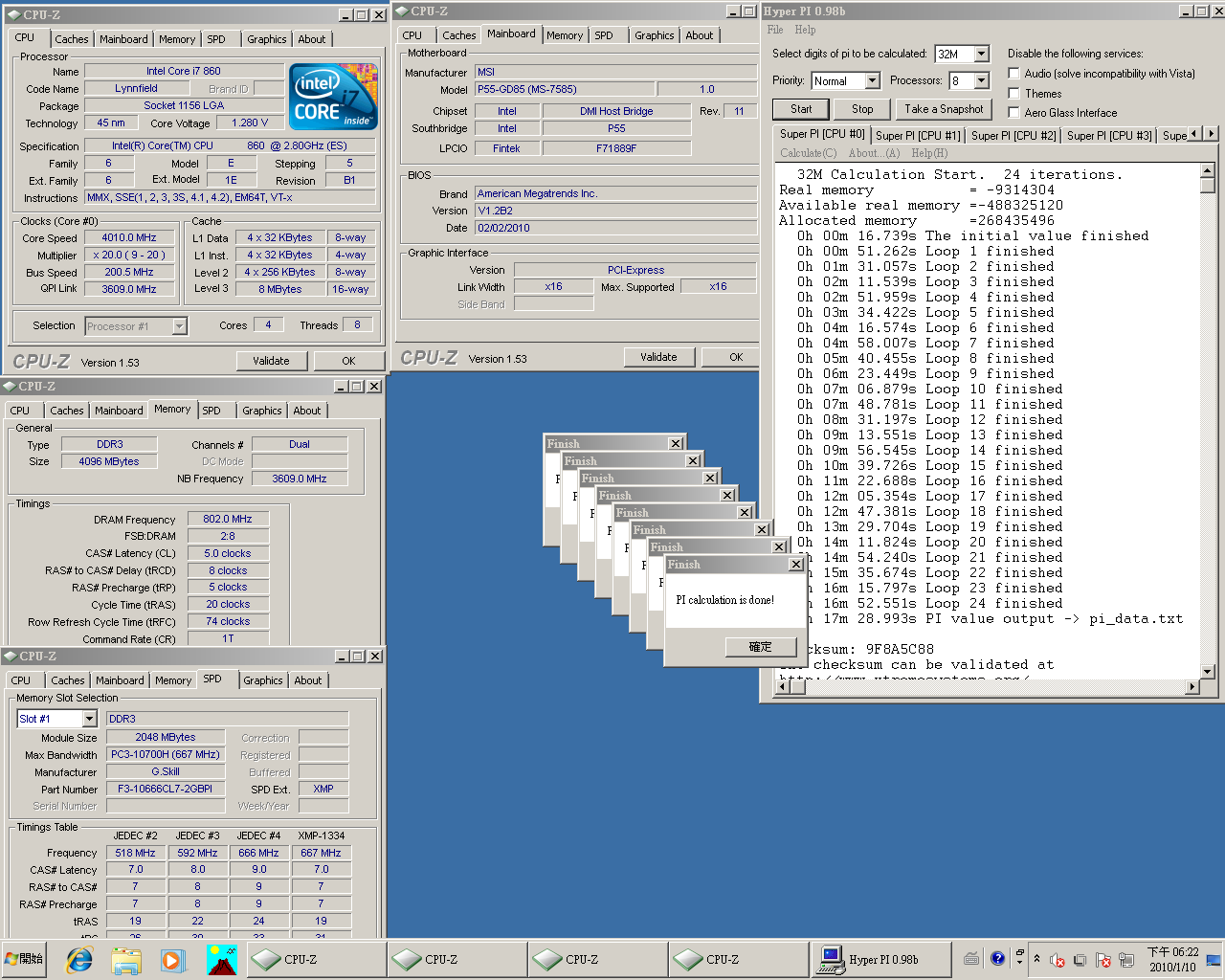Open the File menu in Hyper PI
This screenshot has width=1225, height=980.
pos(775,30)
